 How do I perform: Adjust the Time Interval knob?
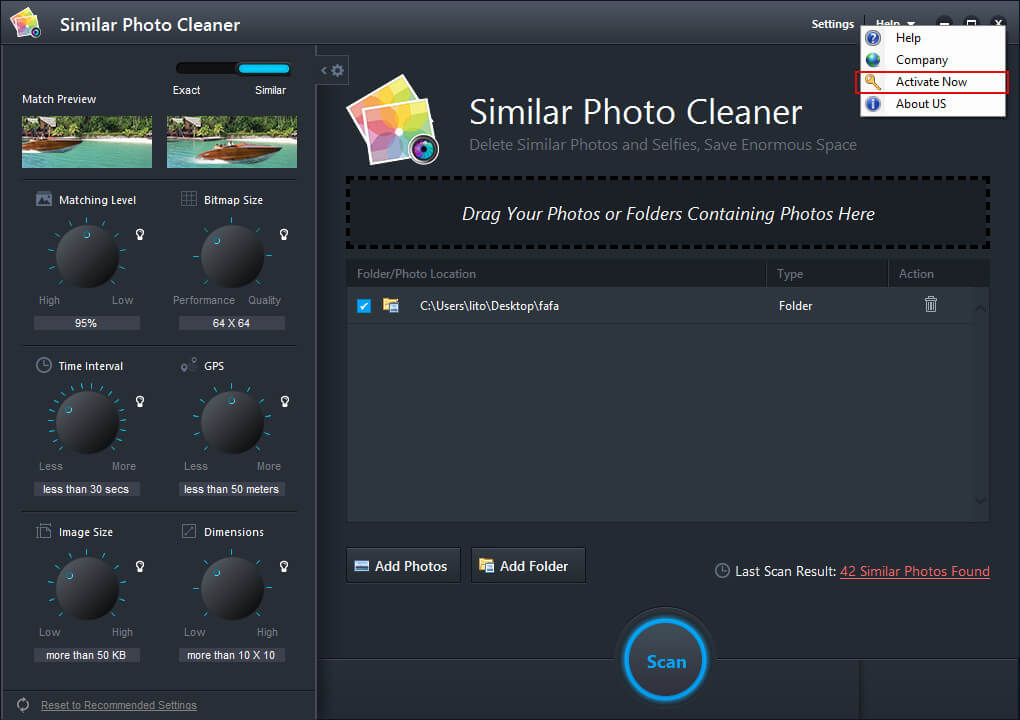[87, 422]
